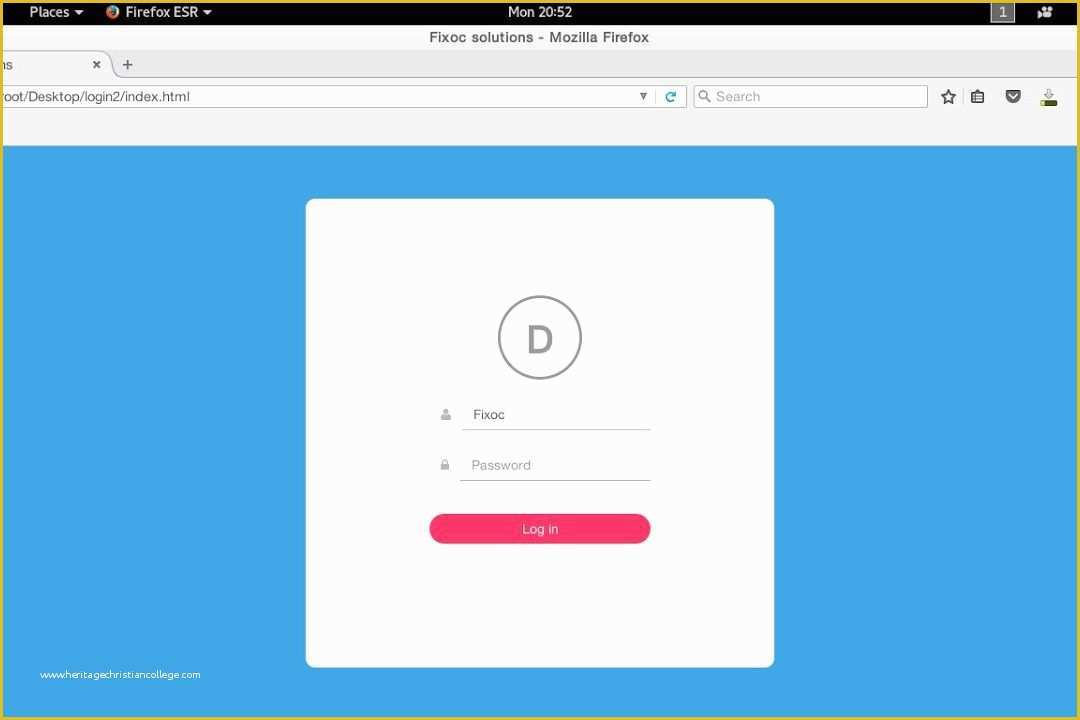Open the URL bar history dropdown arrow
Viewport: 1080px width, 720px height.
coord(643,96)
